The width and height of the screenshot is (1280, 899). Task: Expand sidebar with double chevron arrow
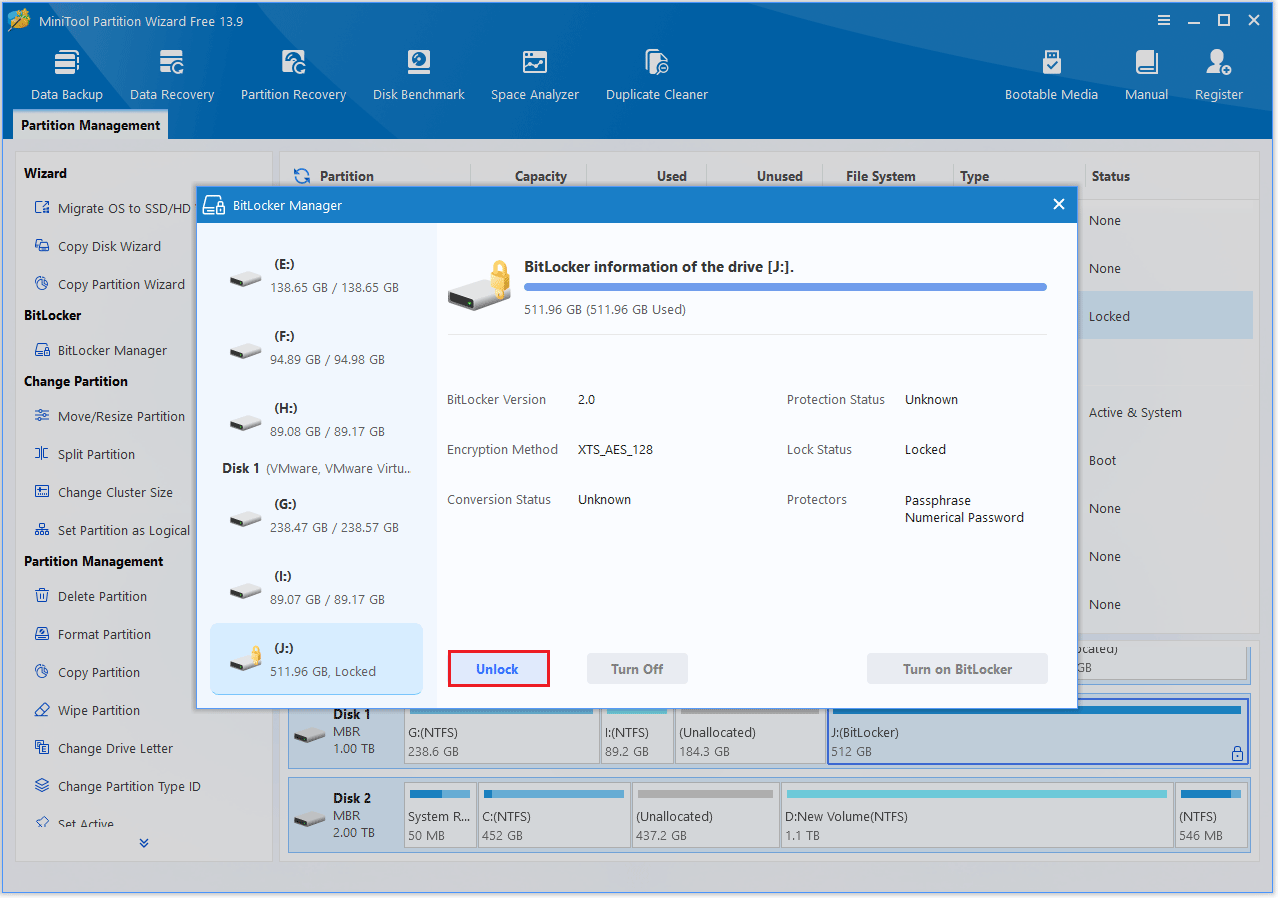144,843
